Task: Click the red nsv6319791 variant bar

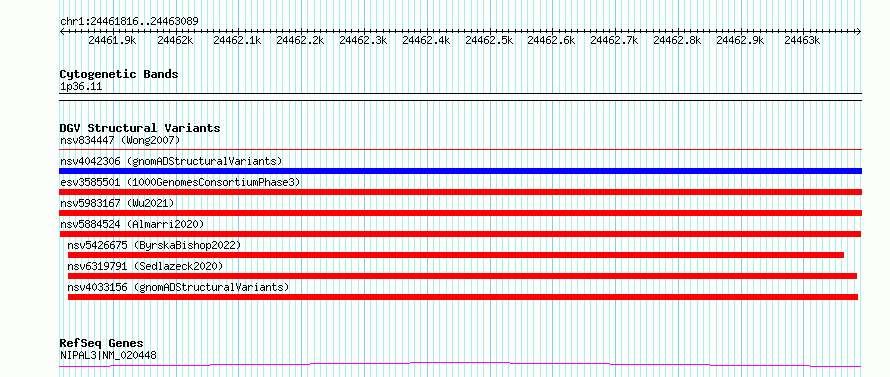Action: tap(462, 276)
